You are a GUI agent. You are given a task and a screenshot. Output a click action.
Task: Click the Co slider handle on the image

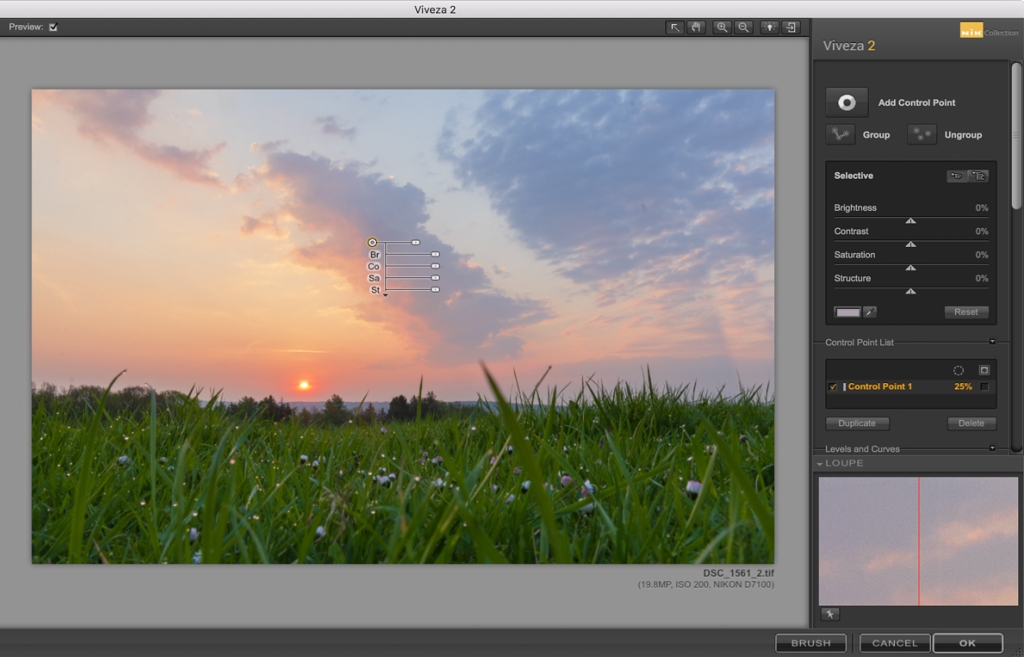[x=436, y=266]
